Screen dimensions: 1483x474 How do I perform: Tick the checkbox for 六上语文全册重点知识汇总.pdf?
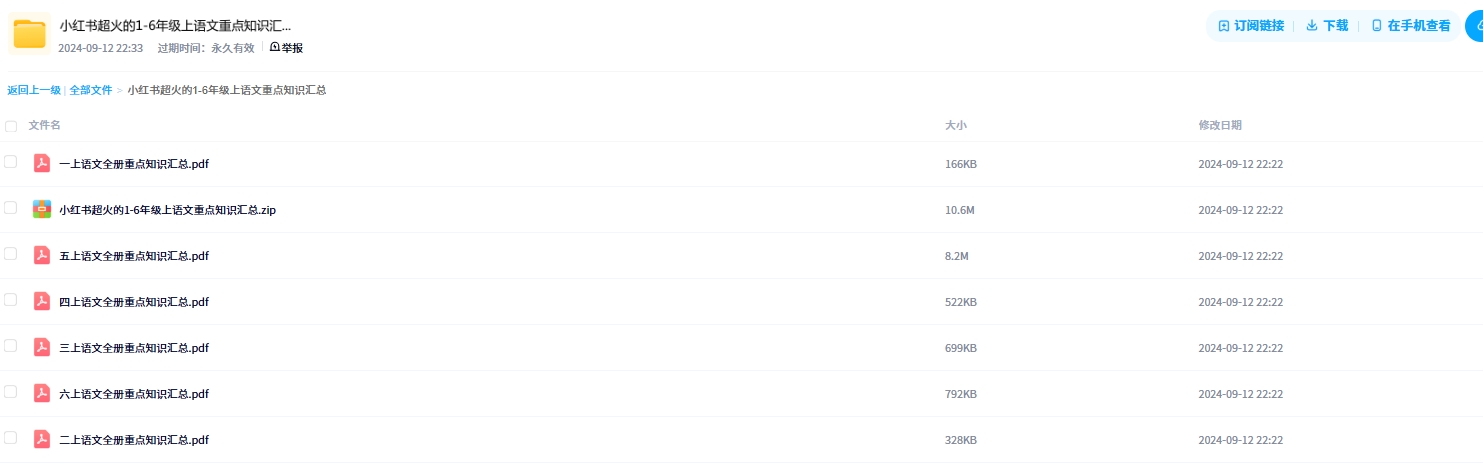(x=11, y=392)
